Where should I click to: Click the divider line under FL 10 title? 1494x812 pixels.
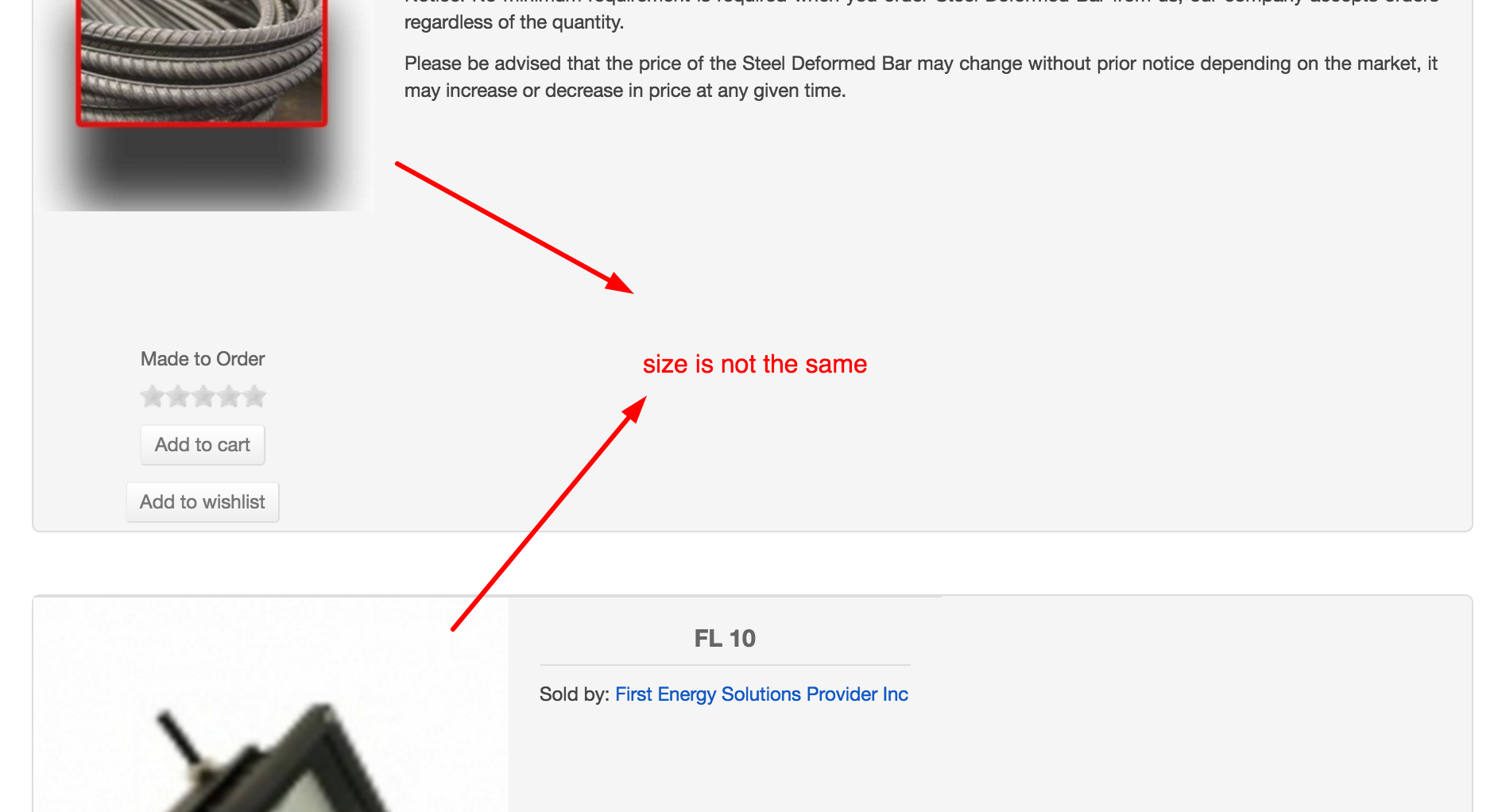725,665
